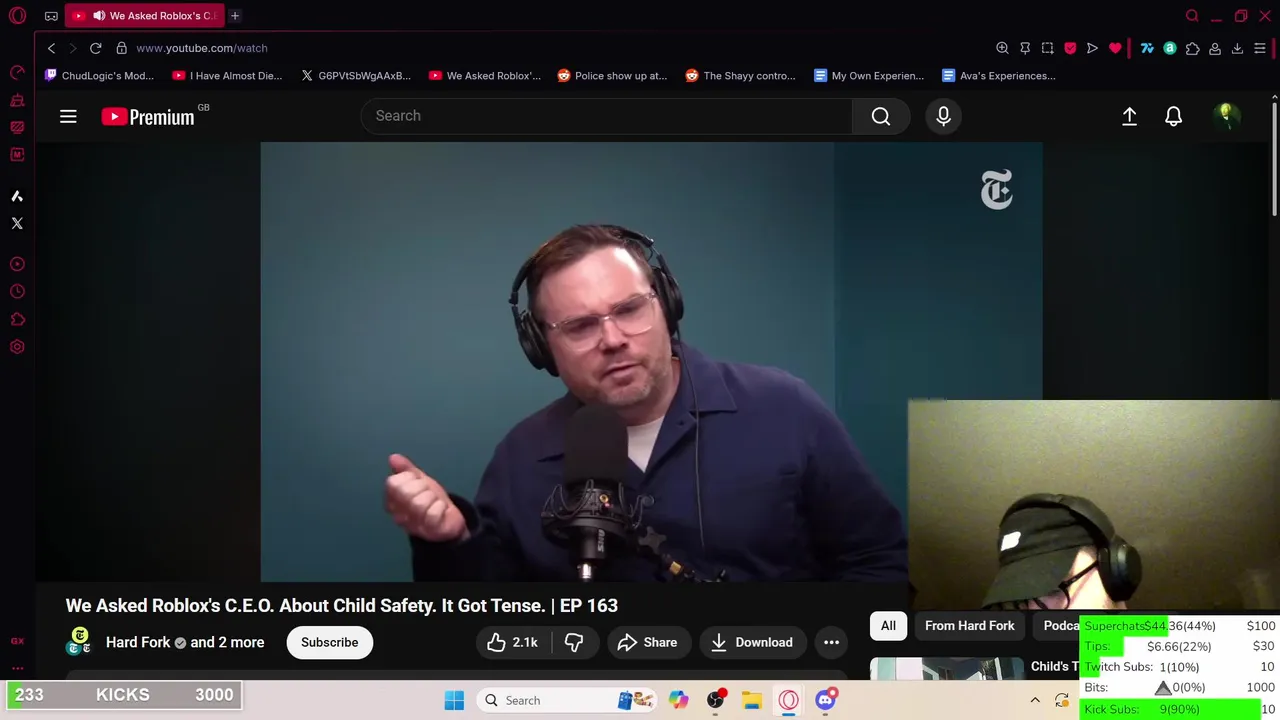Select 'From Hard Fork' filter chip
This screenshot has width=1280, height=720.
point(970,626)
